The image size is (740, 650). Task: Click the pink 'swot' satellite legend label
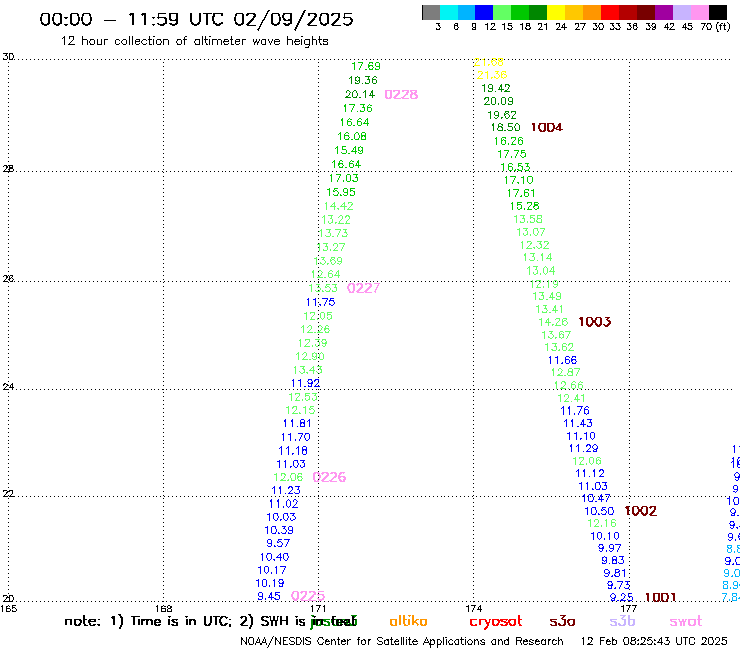click(686, 621)
